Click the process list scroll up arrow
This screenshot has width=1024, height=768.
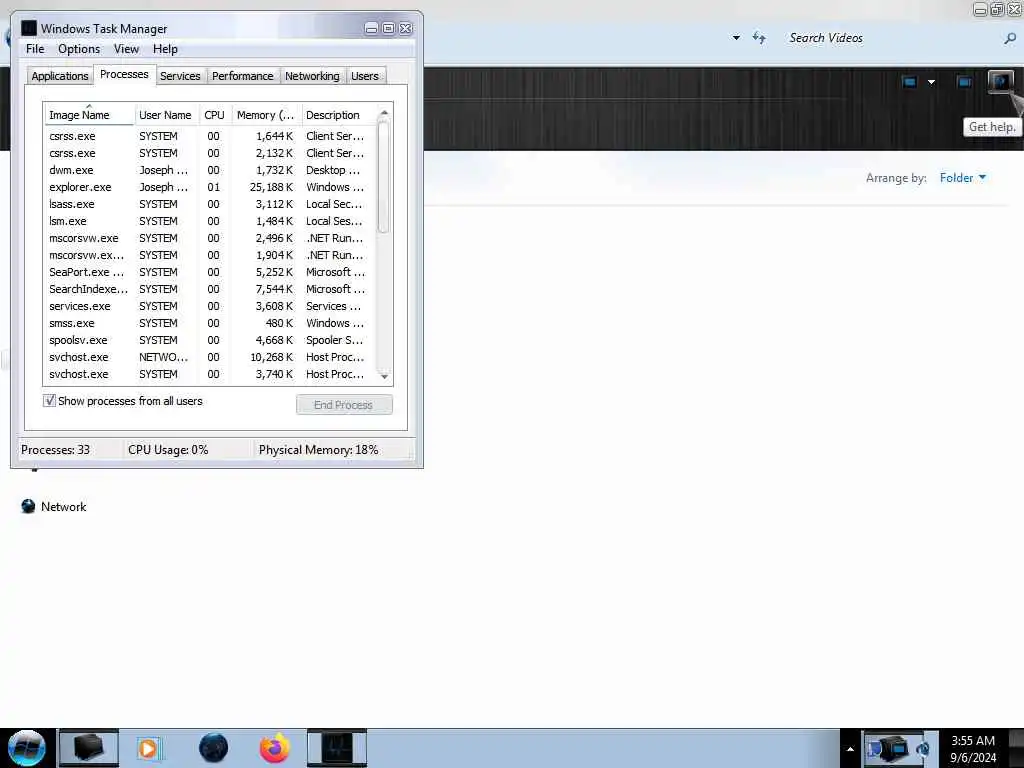tap(384, 113)
